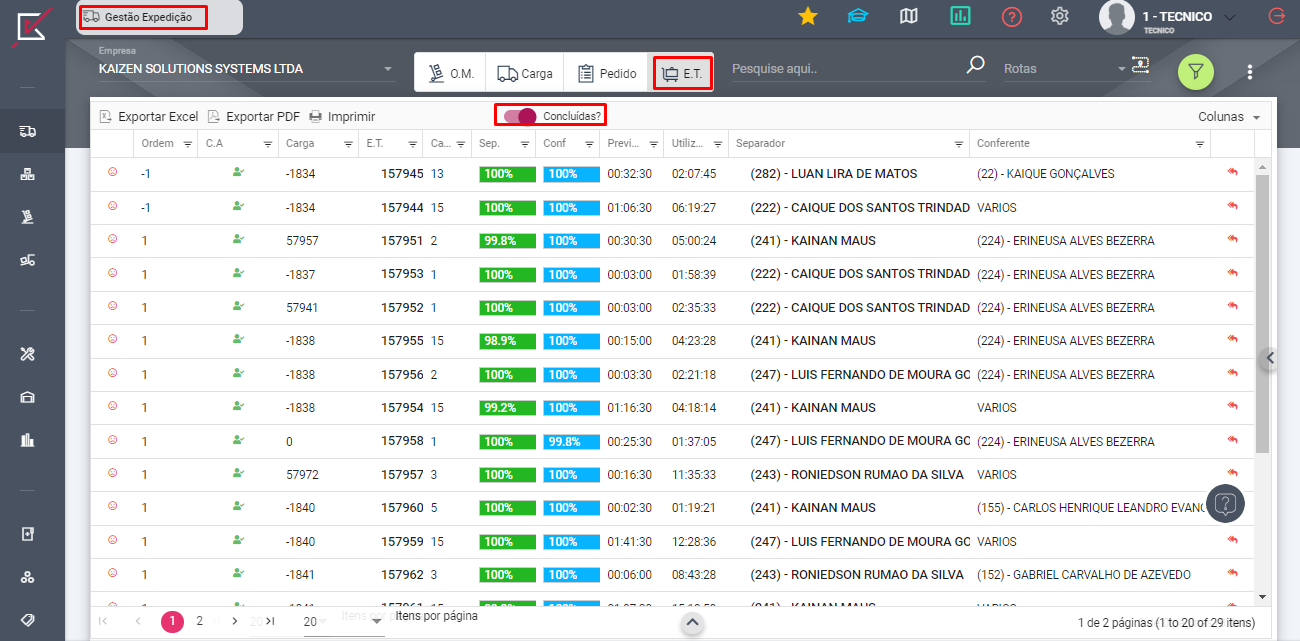The width and height of the screenshot is (1300, 641).
Task: Click the red help question mark icon
Action: tap(1011, 16)
